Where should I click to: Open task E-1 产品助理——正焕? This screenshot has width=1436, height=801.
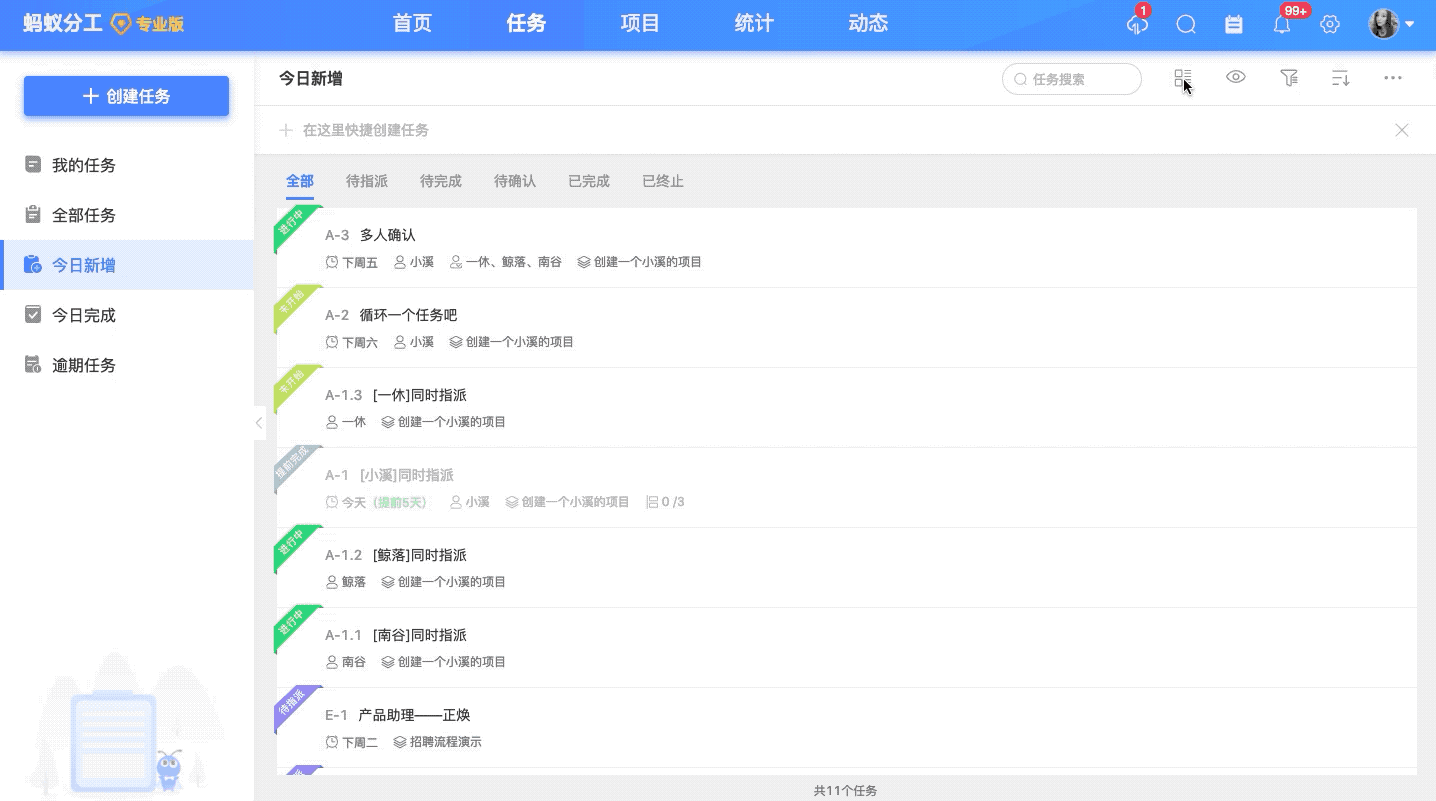846,728
